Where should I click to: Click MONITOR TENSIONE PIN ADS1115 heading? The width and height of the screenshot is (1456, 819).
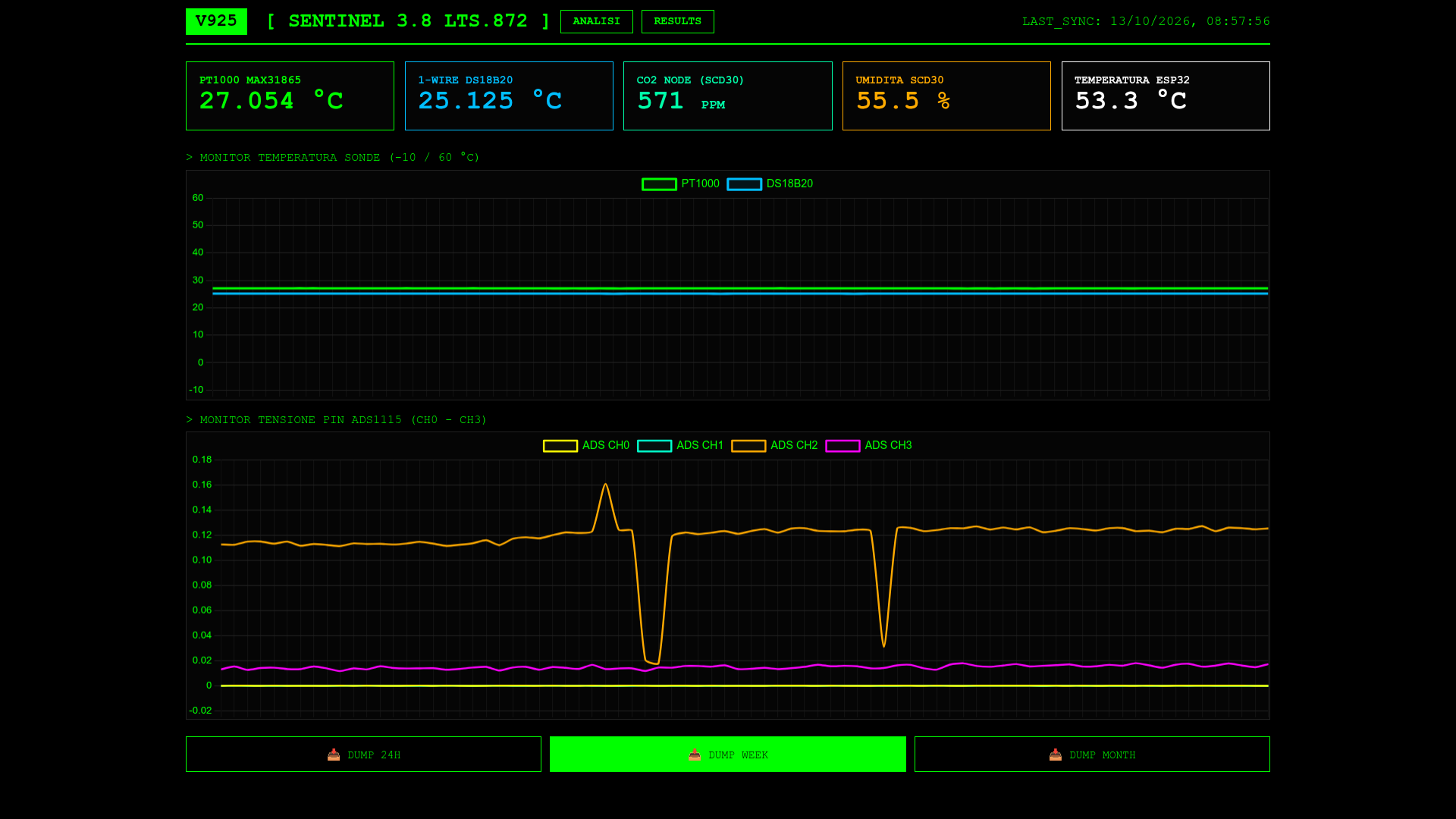[337, 420]
